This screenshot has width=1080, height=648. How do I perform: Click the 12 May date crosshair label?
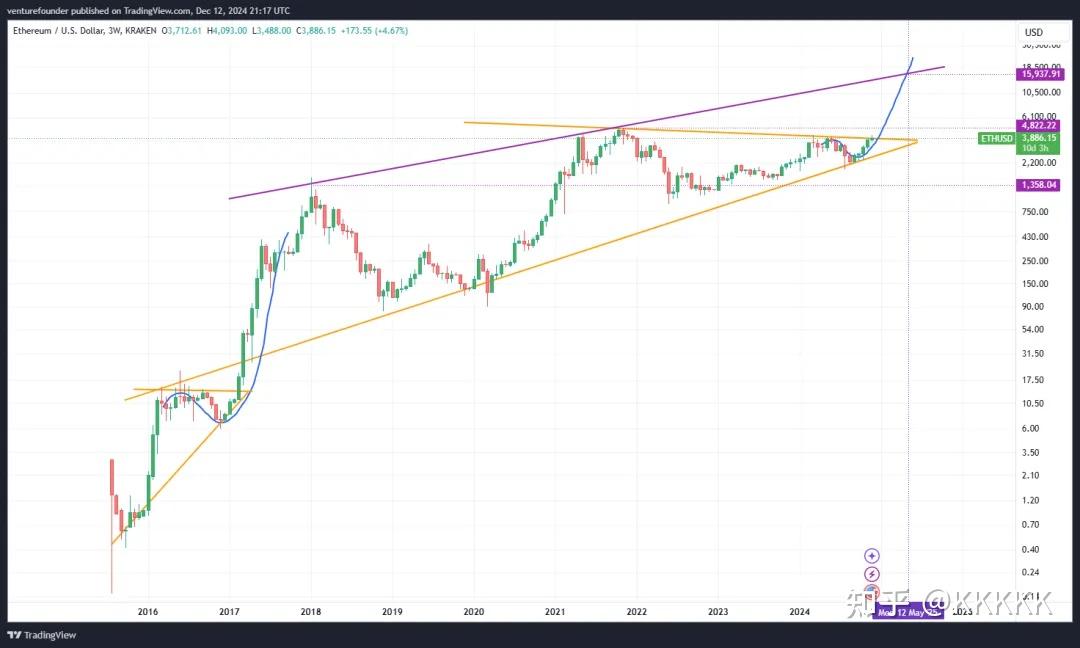coord(910,611)
